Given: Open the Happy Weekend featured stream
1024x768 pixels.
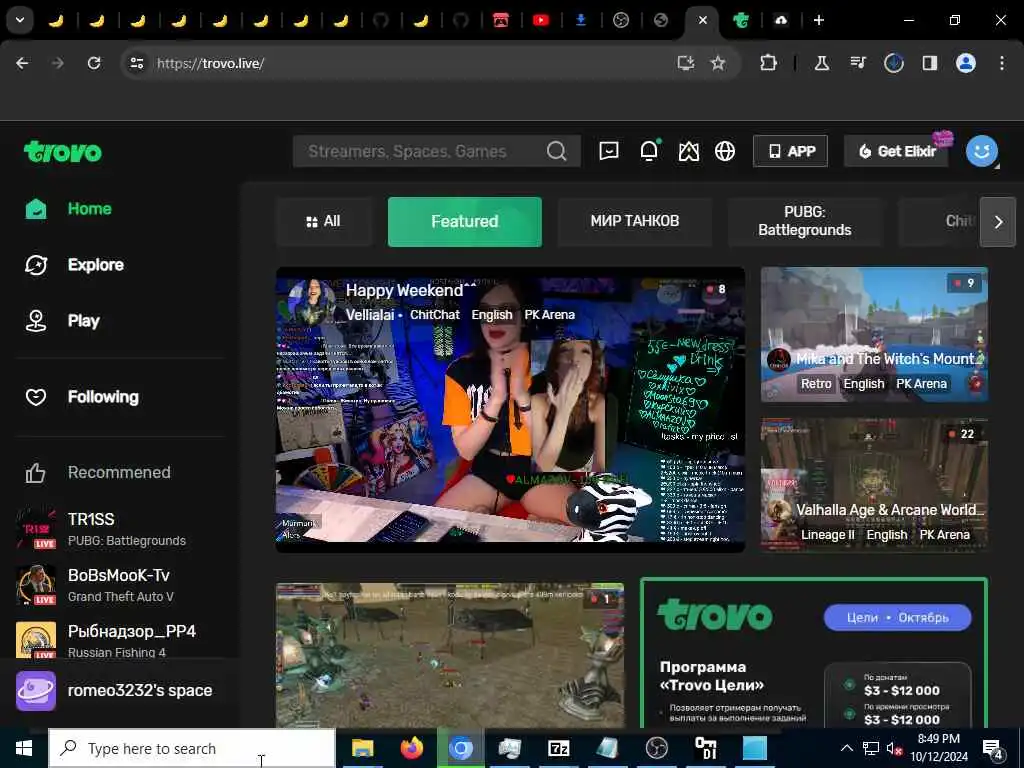Looking at the screenshot, I should pos(510,410).
